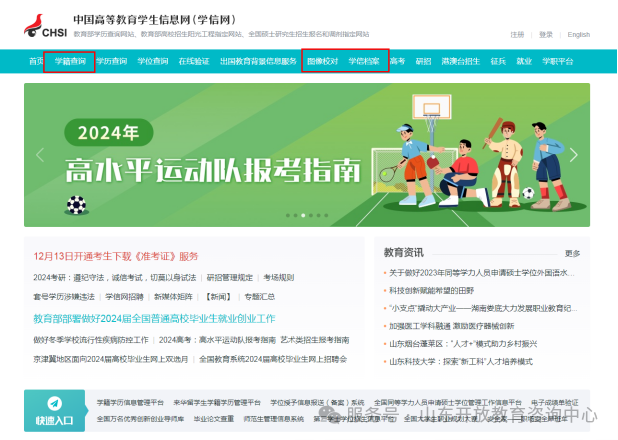Advance the banner with right arrow
The height and width of the screenshot is (440, 618).
pos(573,155)
